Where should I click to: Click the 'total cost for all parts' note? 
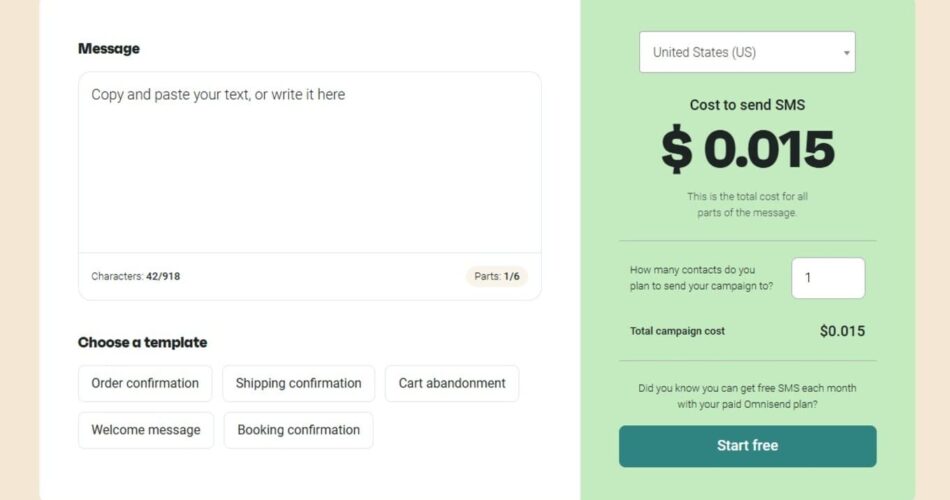(747, 205)
